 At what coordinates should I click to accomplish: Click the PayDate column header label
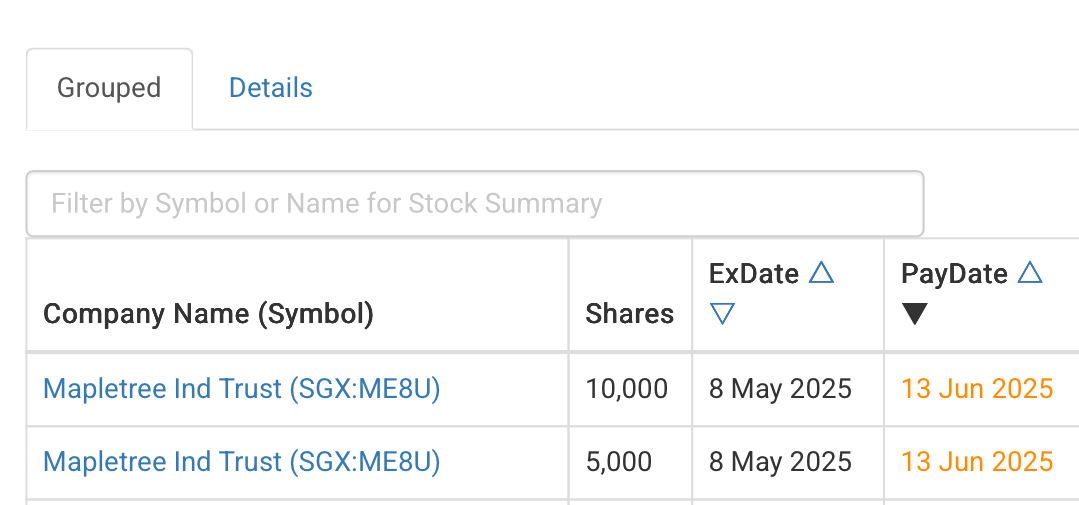click(x=954, y=274)
